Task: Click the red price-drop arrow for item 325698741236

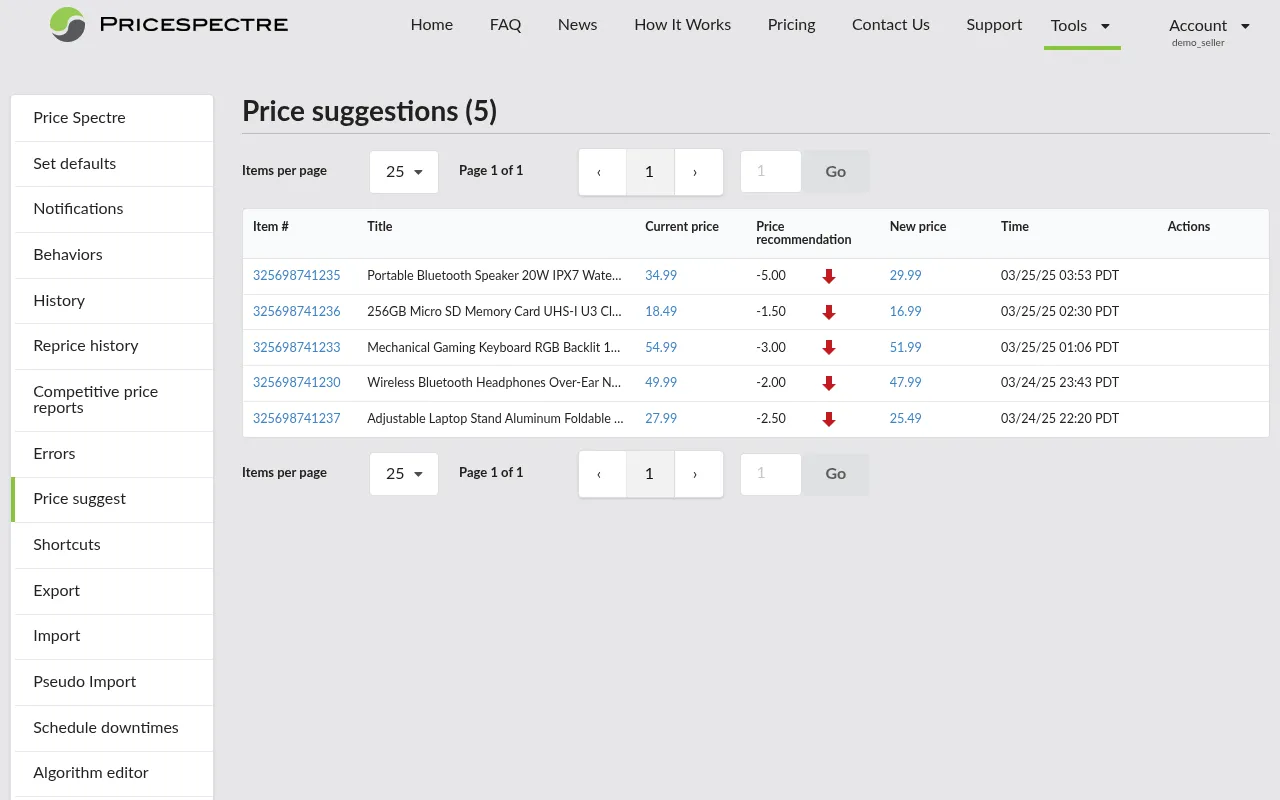Action: coord(828,312)
